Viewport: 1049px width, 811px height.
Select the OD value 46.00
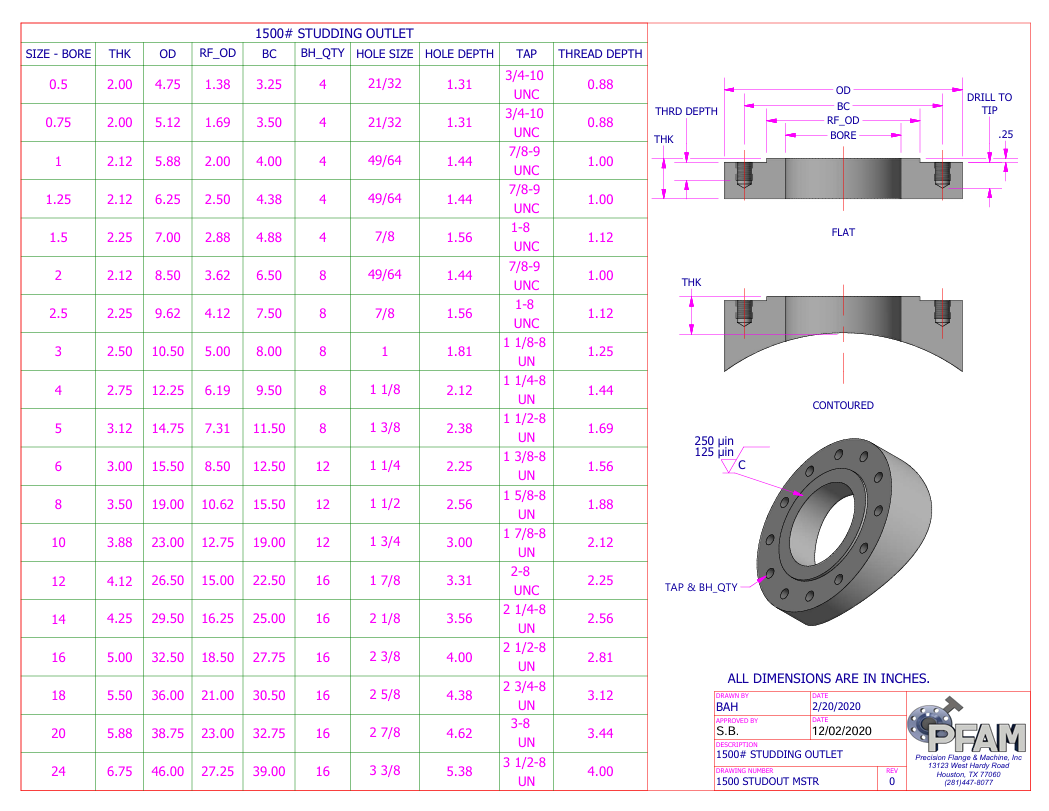(x=167, y=771)
